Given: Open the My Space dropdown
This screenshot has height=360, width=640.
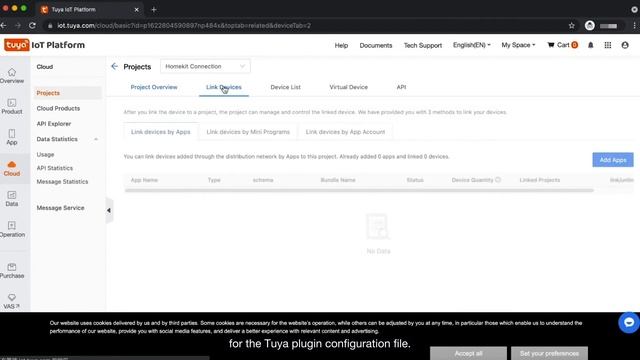Looking at the screenshot, I should pyautogui.click(x=518, y=45).
